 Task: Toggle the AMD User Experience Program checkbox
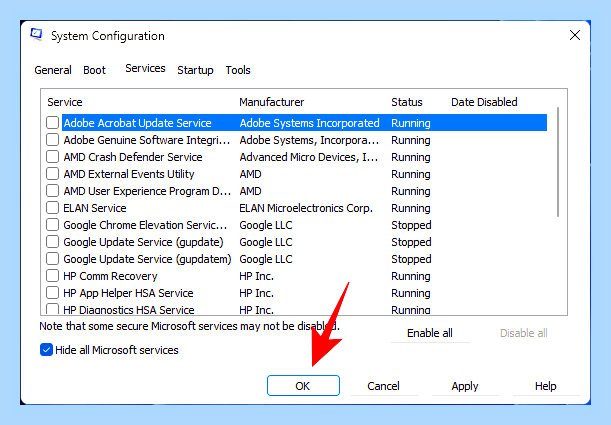52,191
